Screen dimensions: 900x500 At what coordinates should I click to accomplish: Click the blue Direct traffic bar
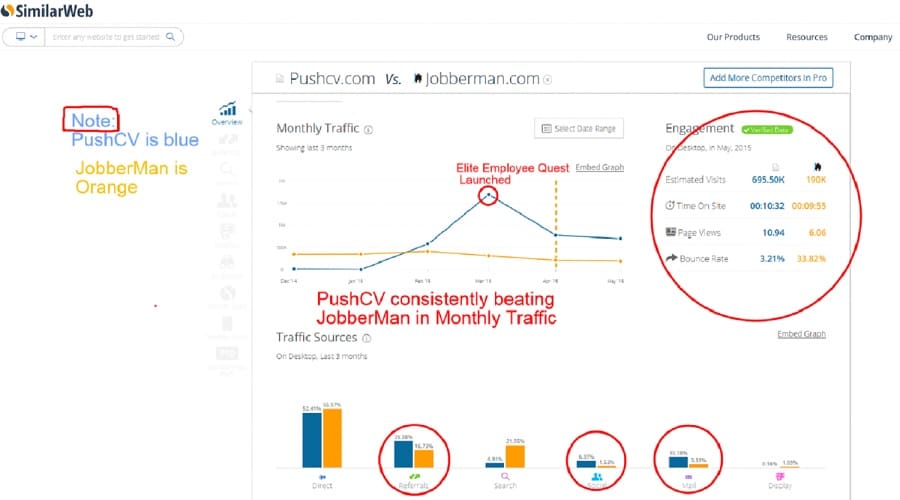pyautogui.click(x=312, y=440)
